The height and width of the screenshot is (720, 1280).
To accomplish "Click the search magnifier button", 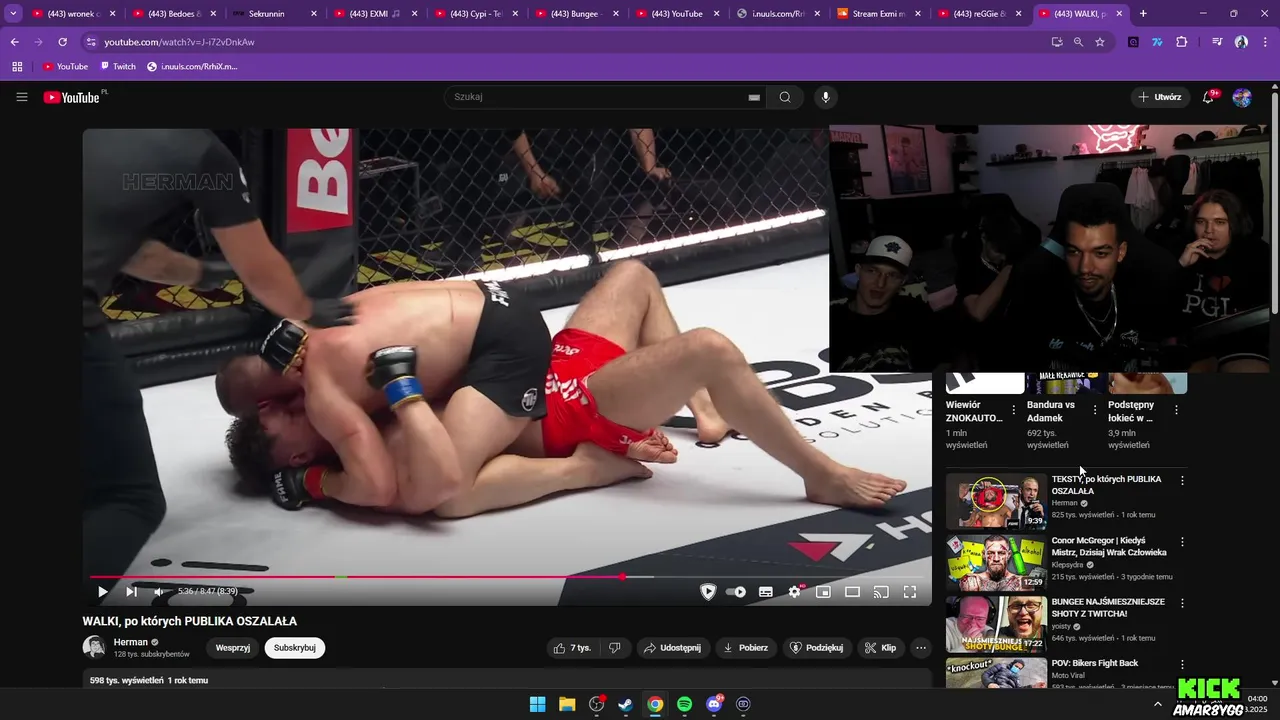I will tap(785, 97).
